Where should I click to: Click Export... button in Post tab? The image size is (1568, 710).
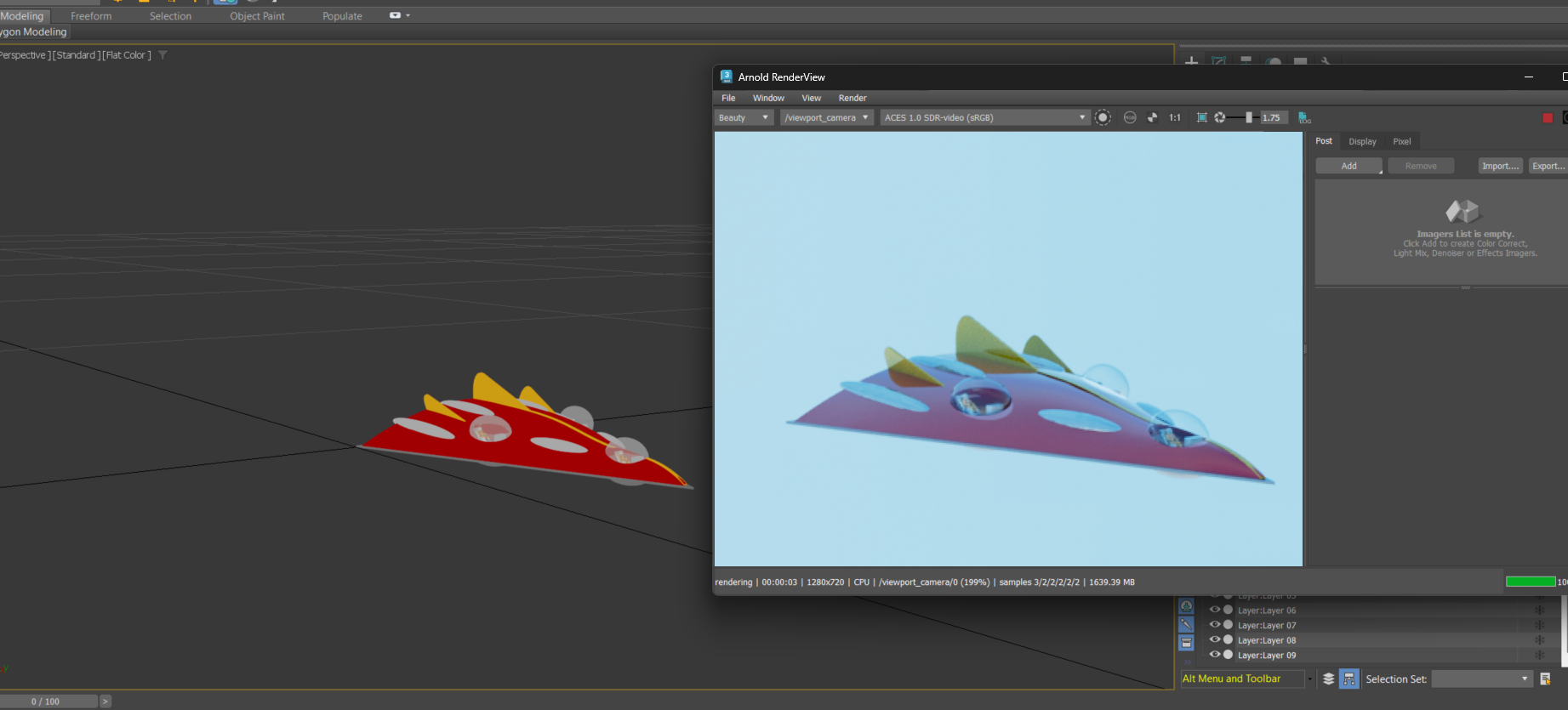1548,166
